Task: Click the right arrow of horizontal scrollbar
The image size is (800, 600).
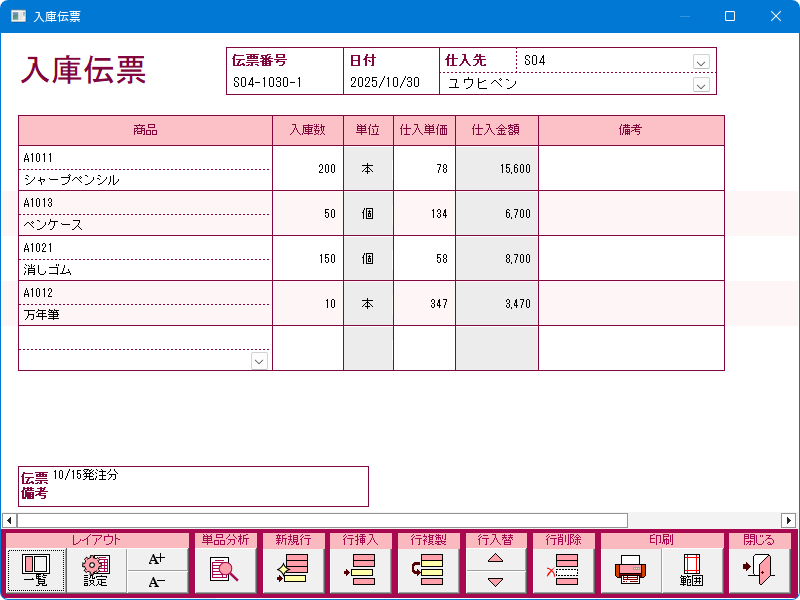Action: coord(789,520)
